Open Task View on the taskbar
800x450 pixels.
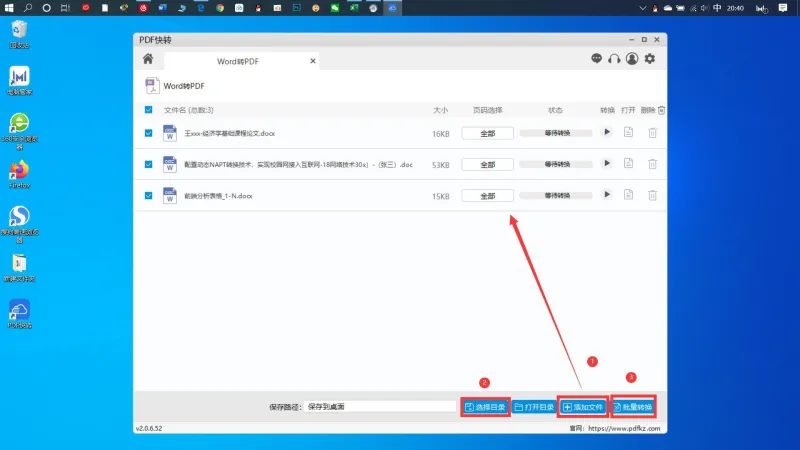[x=65, y=8]
